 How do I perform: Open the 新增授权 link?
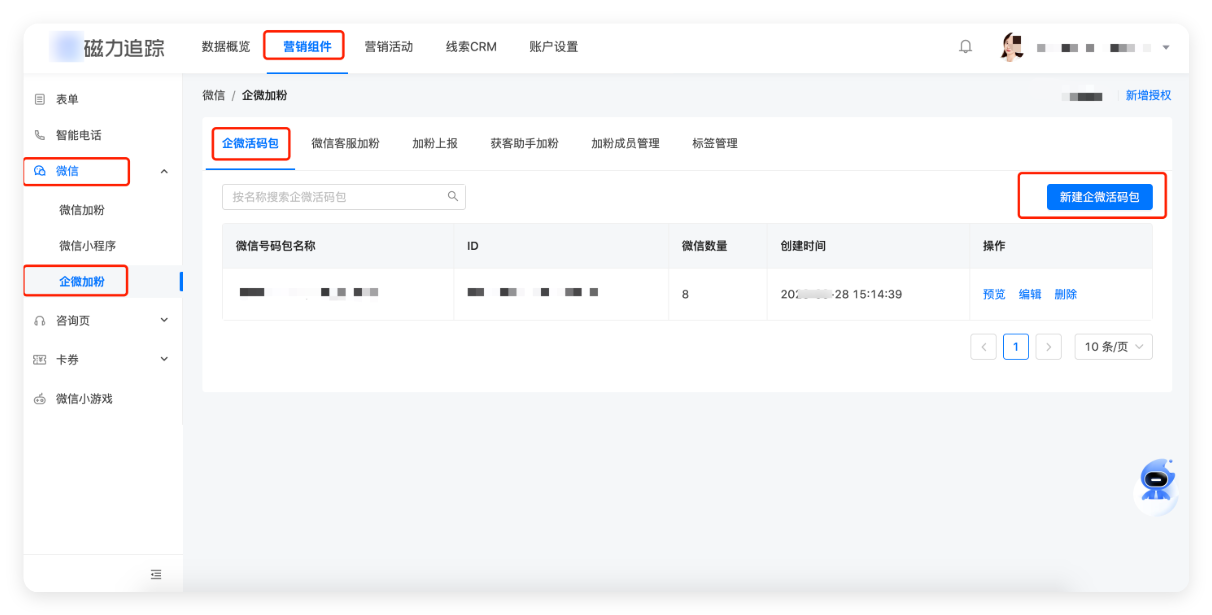coord(1150,93)
